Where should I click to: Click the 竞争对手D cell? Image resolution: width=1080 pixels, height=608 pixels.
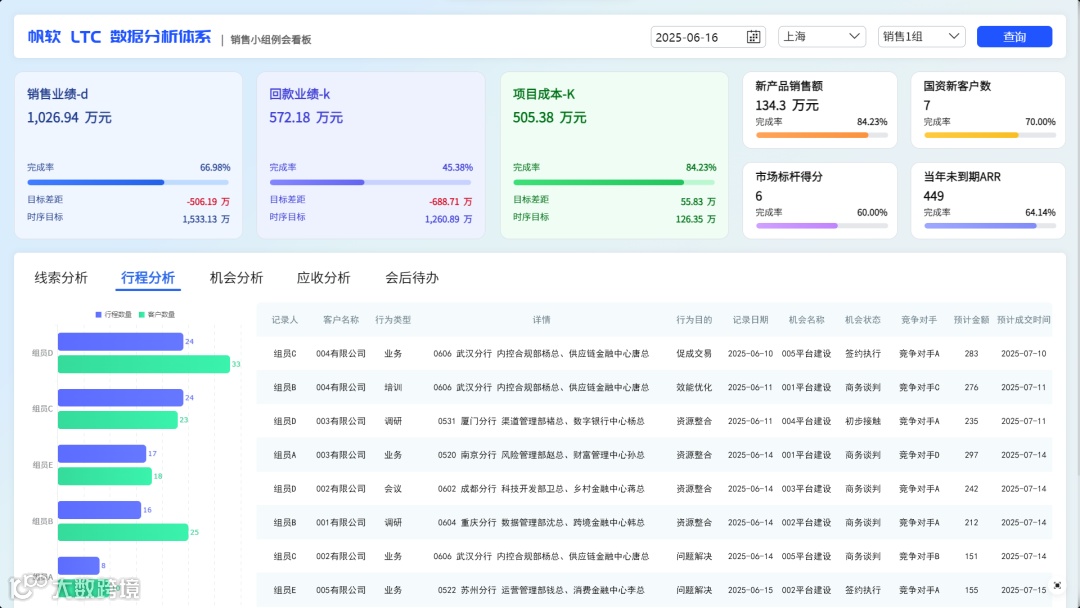pos(919,455)
